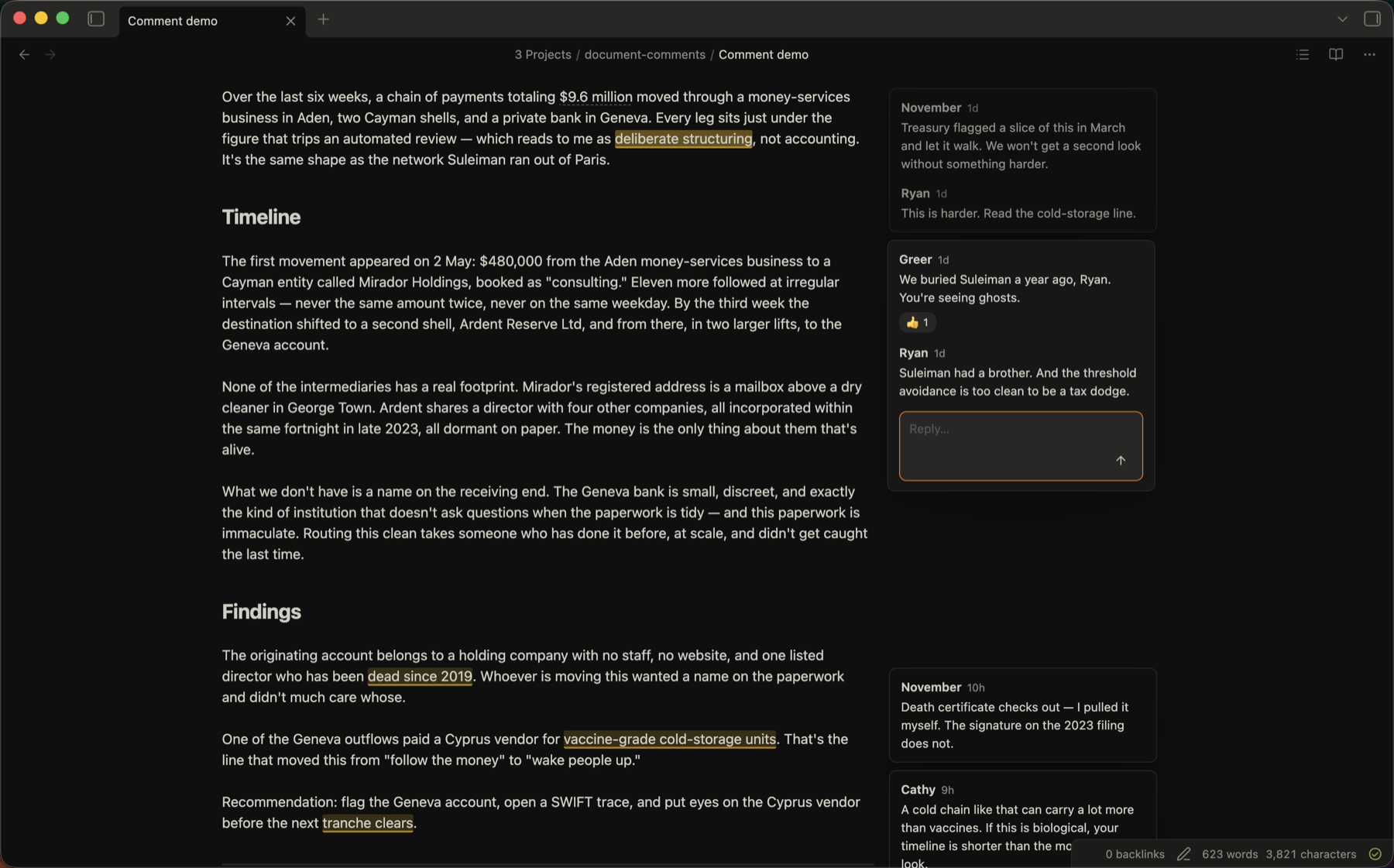
Task: Click the thumbs-up reaction on Greer's comment
Action: pyautogui.click(x=918, y=322)
